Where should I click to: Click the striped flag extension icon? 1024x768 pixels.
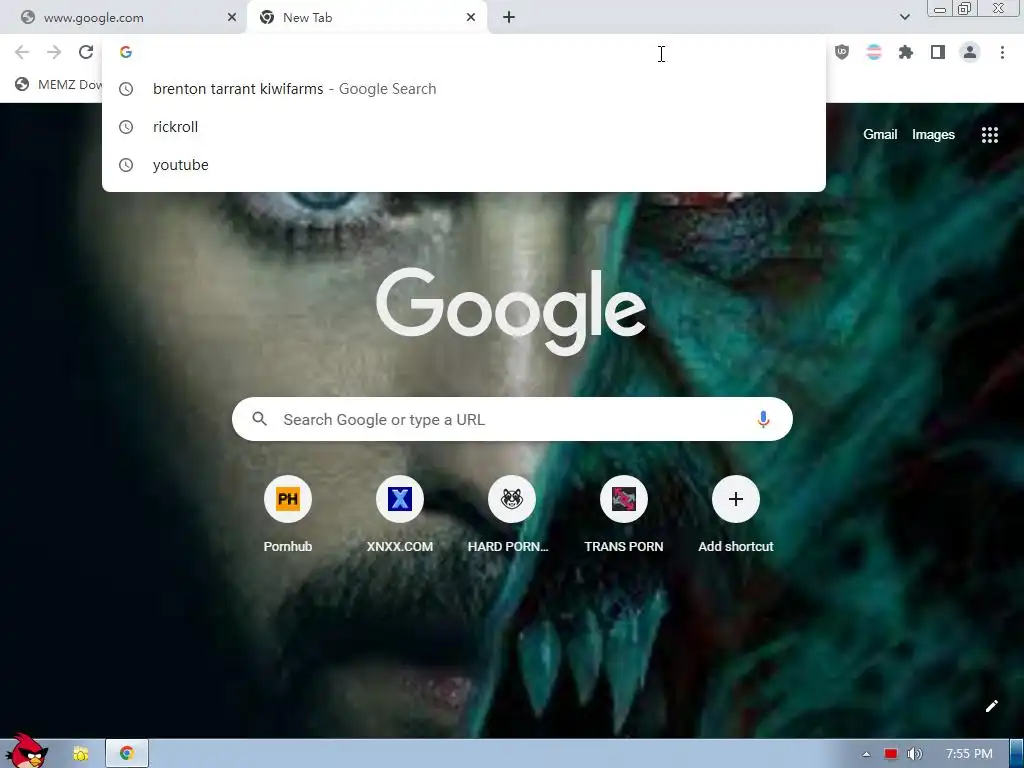coord(874,52)
